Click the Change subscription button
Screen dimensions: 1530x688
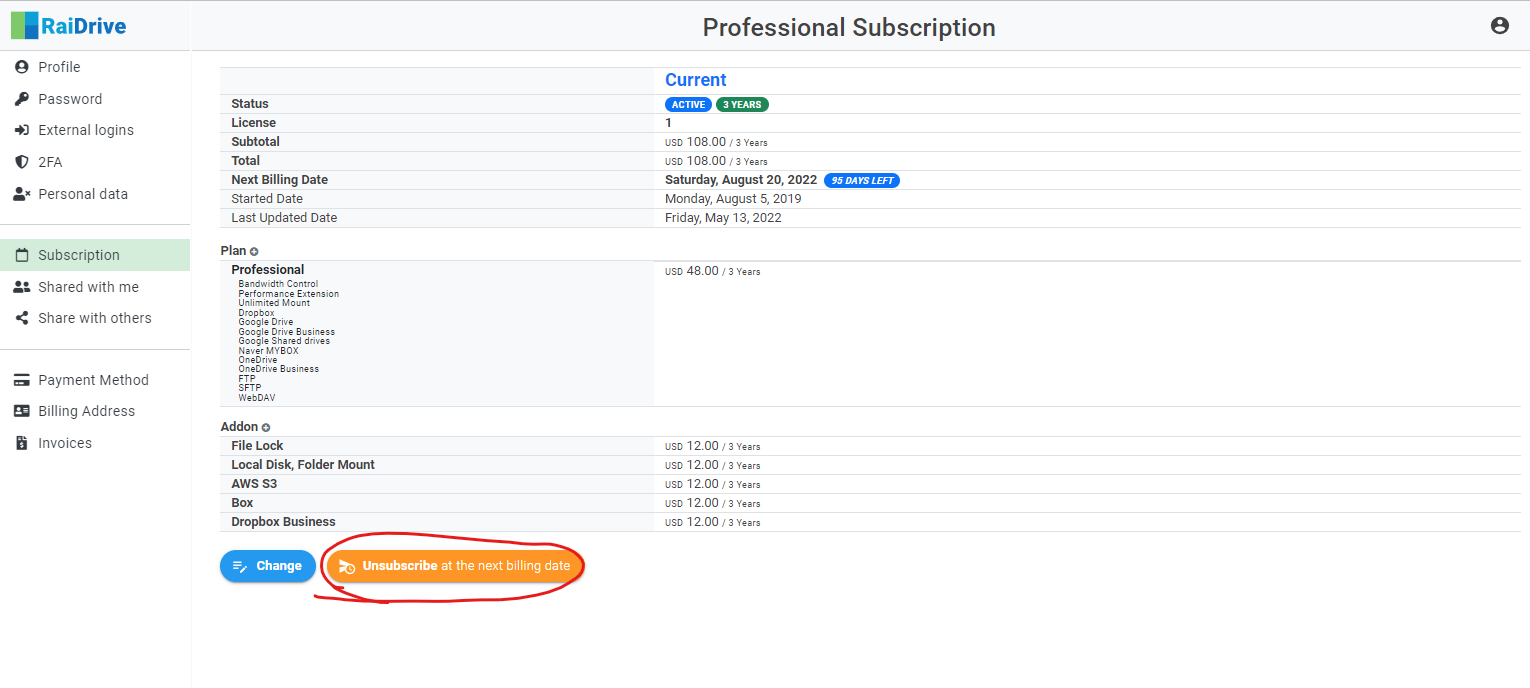point(268,566)
